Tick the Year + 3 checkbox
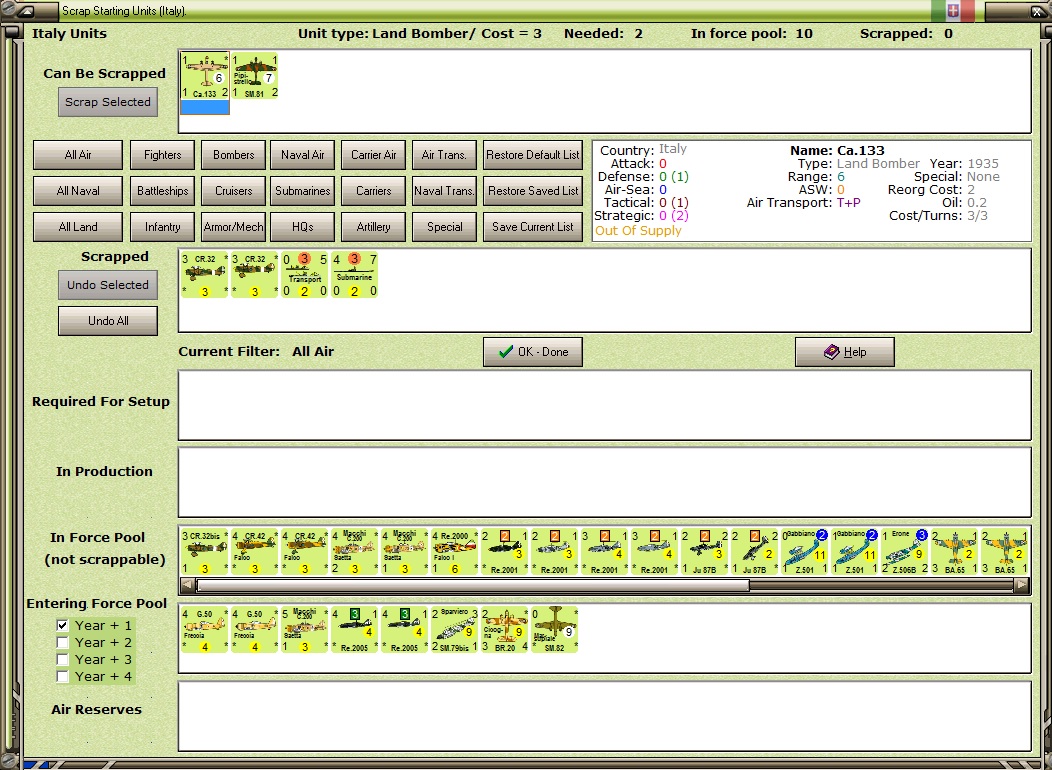Image resolution: width=1052 pixels, height=770 pixels. 62,659
